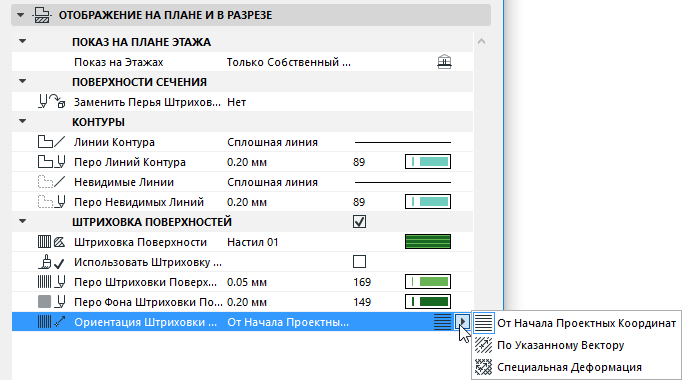682x380 pixels.
Task: Click the solid line preview for Невидимые Линии
Action: [x=403, y=182]
